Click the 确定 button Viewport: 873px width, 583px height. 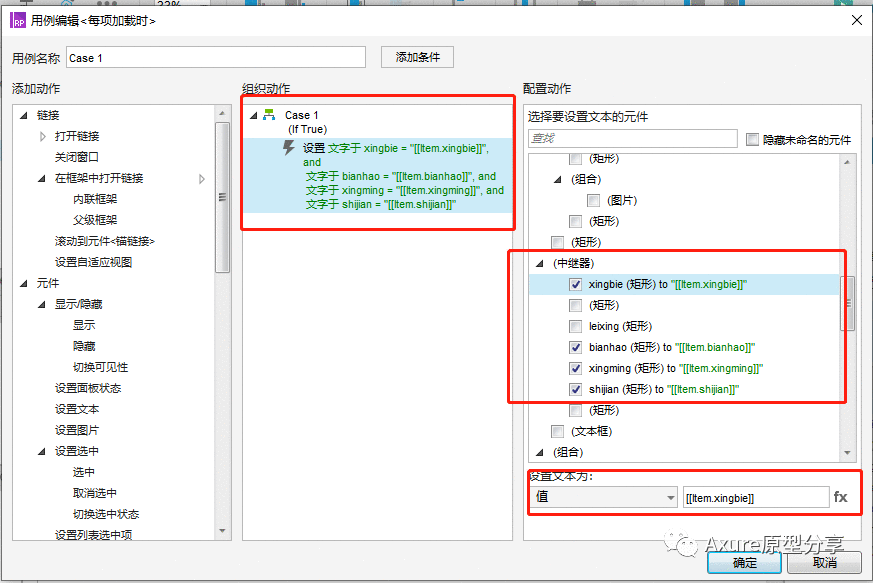click(744, 562)
